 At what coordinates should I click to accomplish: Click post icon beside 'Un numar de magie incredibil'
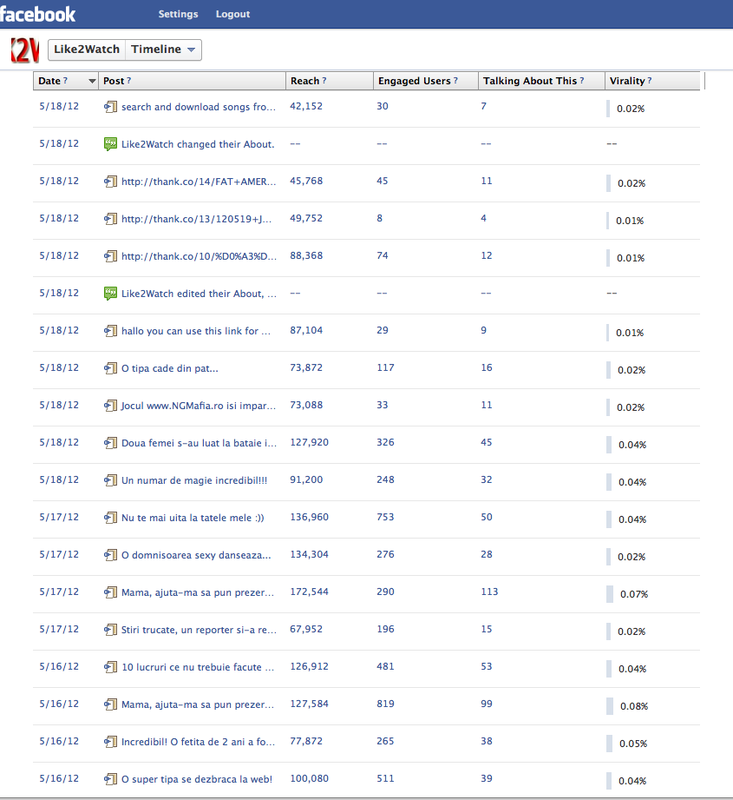coord(111,480)
